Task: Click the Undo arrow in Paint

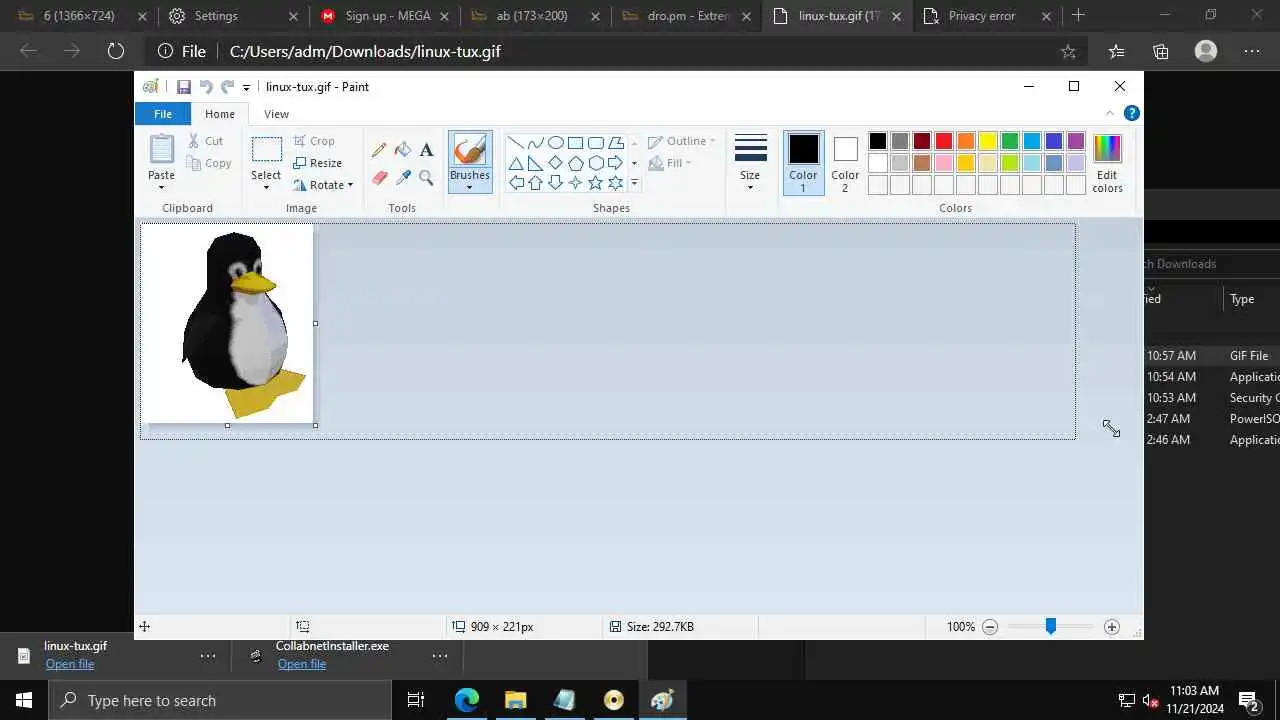Action: 206,87
